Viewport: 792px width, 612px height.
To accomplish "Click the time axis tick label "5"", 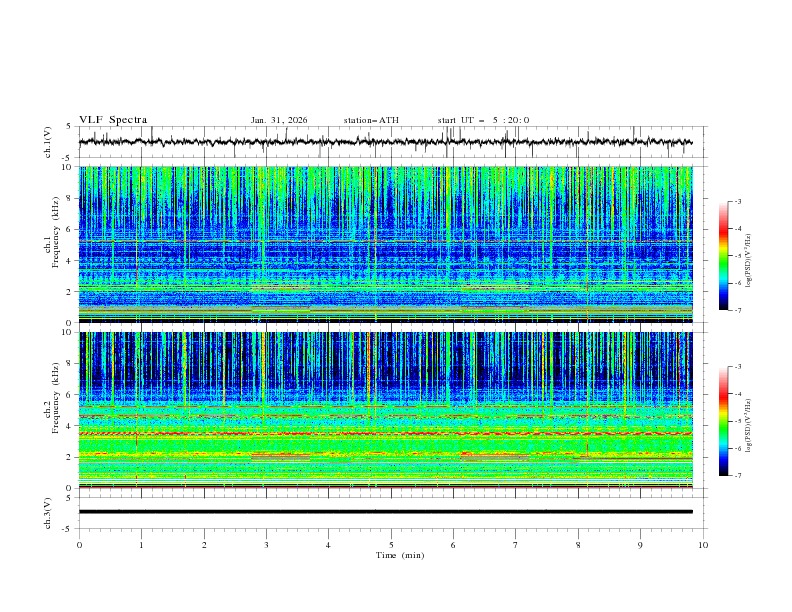I will 391,545.
